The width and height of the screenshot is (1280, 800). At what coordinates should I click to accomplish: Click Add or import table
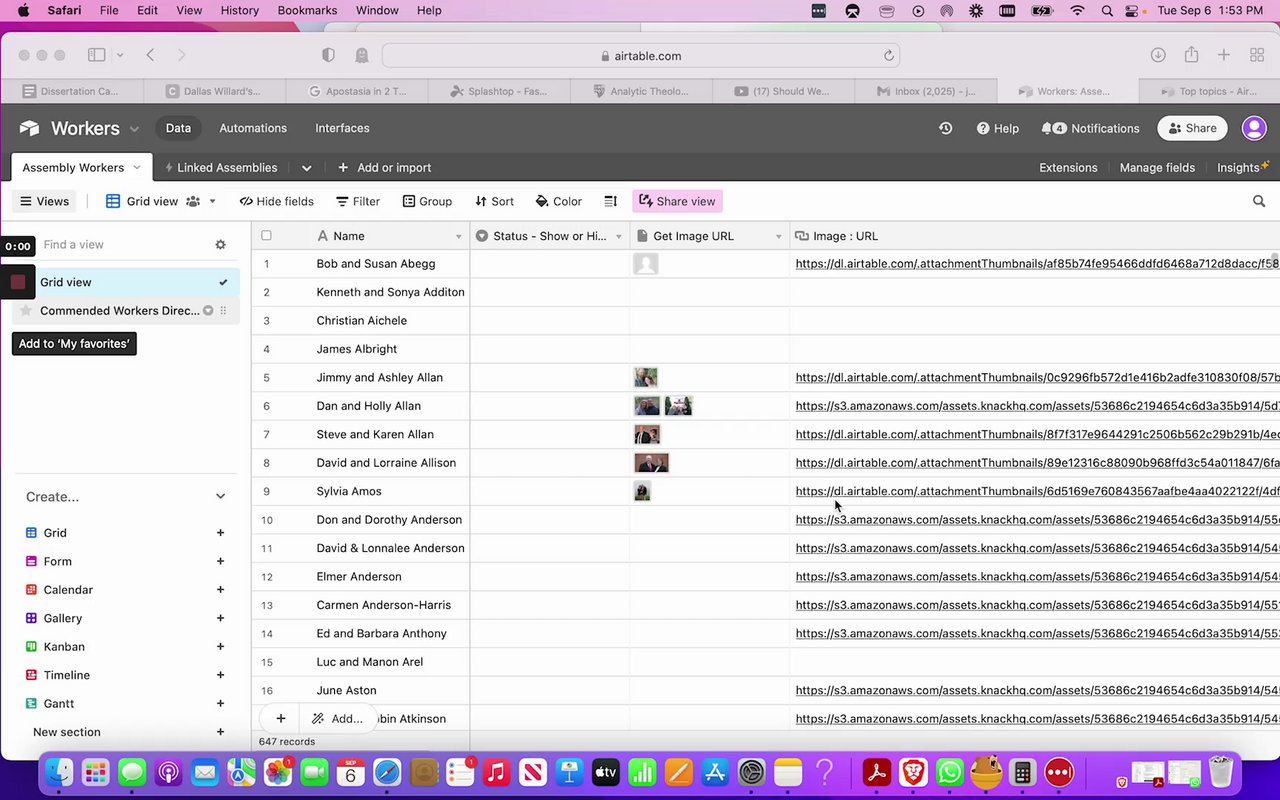[385, 167]
